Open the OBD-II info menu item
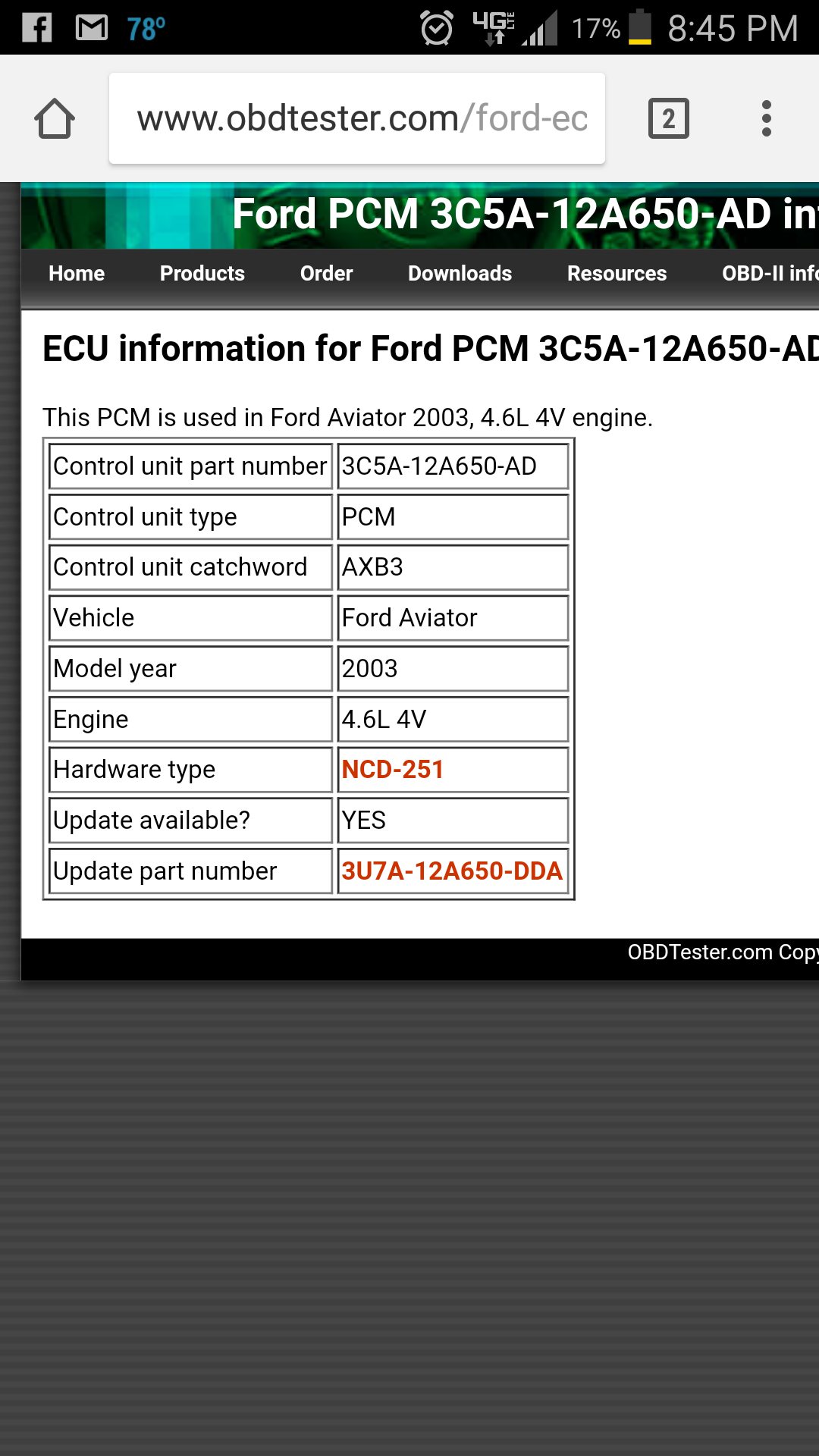 tap(770, 274)
